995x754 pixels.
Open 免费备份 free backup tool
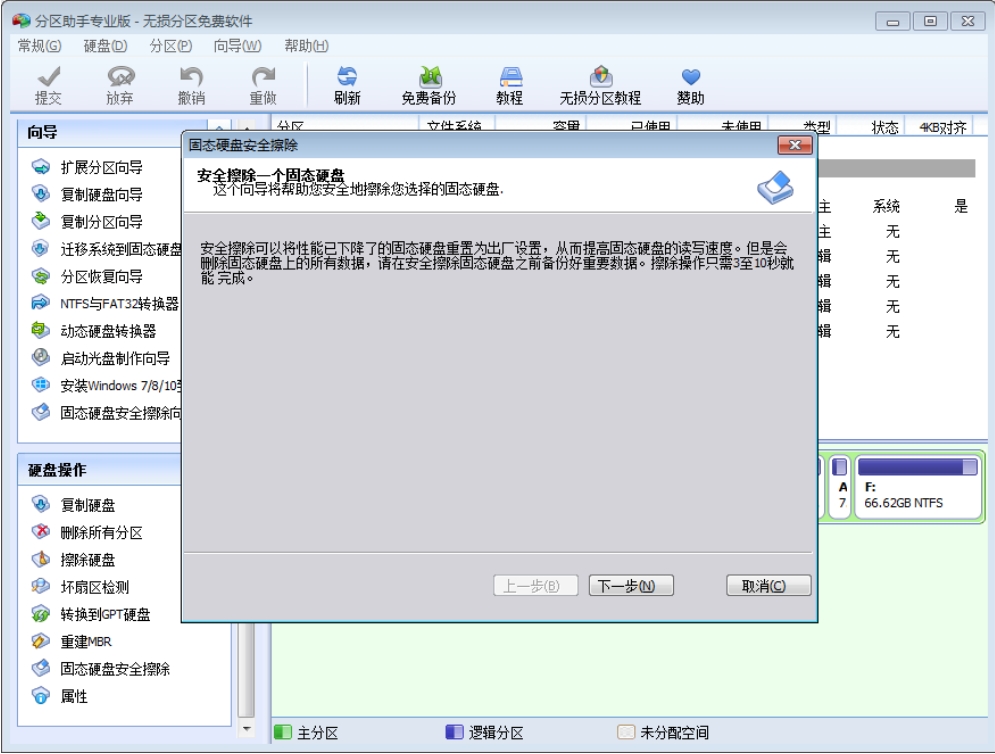428,86
